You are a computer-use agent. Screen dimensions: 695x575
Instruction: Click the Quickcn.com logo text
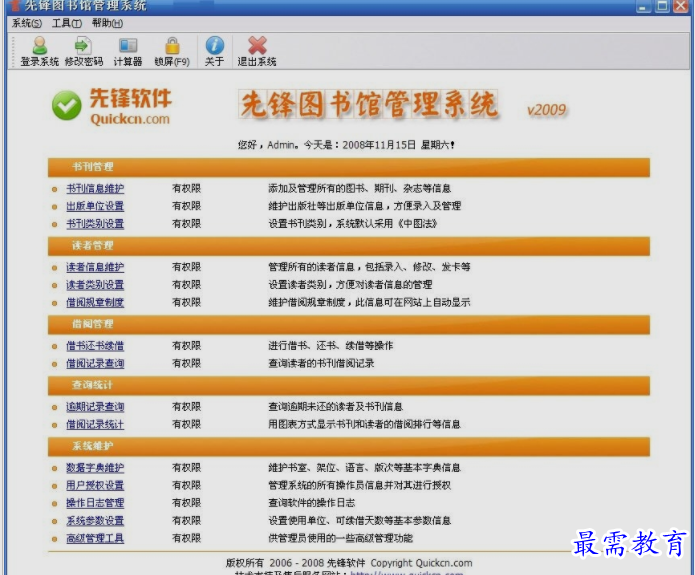pos(130,119)
